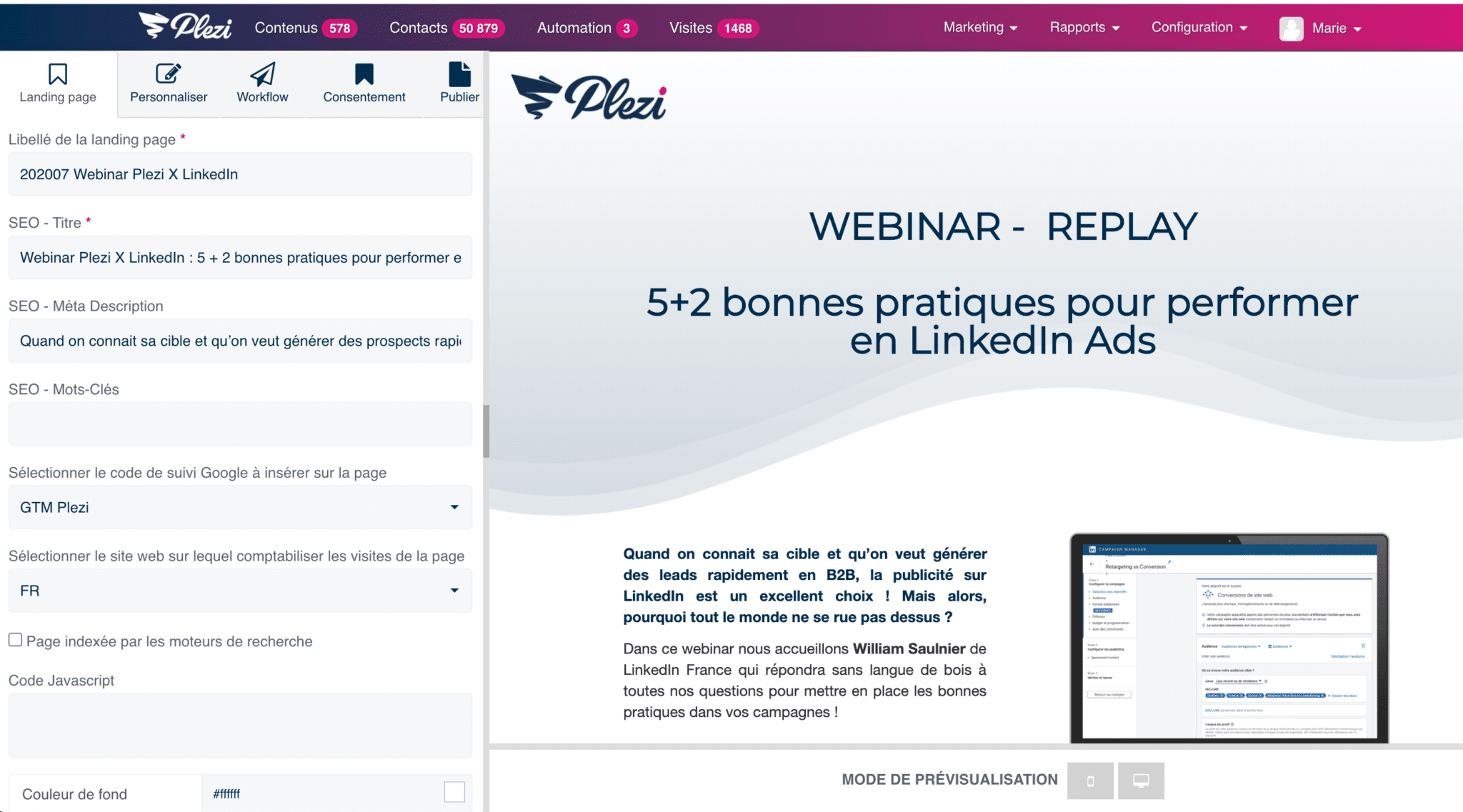Switch preview to desktop mode
This screenshot has height=812, width=1463.
pos(1141,781)
